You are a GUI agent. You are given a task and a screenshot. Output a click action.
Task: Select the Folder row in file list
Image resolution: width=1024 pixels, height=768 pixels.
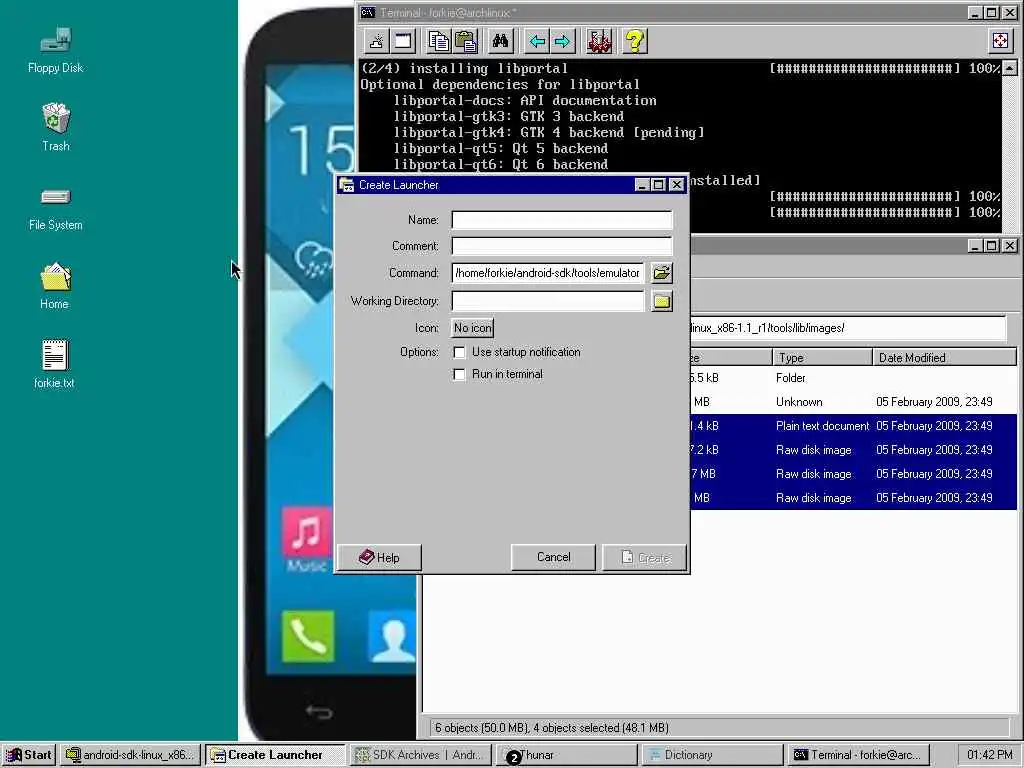pos(853,378)
